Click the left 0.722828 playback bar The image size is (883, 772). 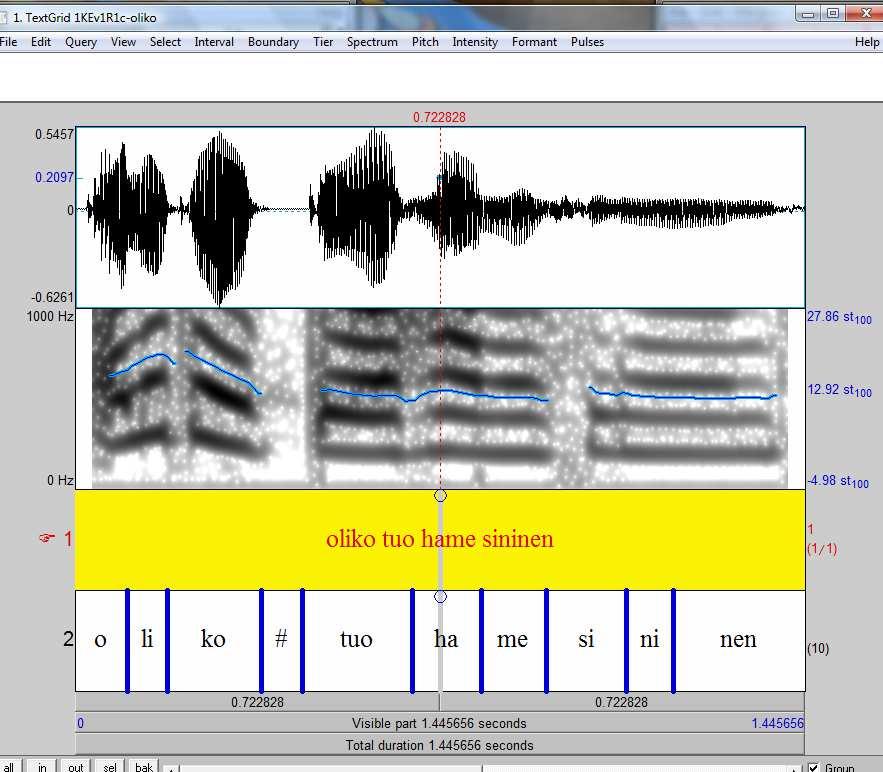coord(257,702)
